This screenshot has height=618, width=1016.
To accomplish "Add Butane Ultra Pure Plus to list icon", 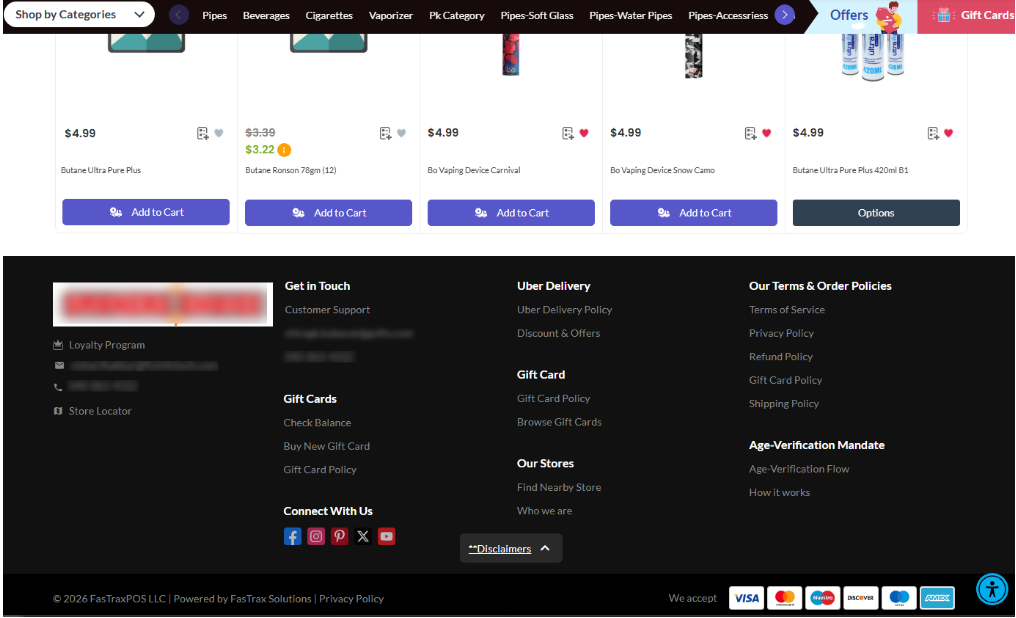I will point(203,133).
